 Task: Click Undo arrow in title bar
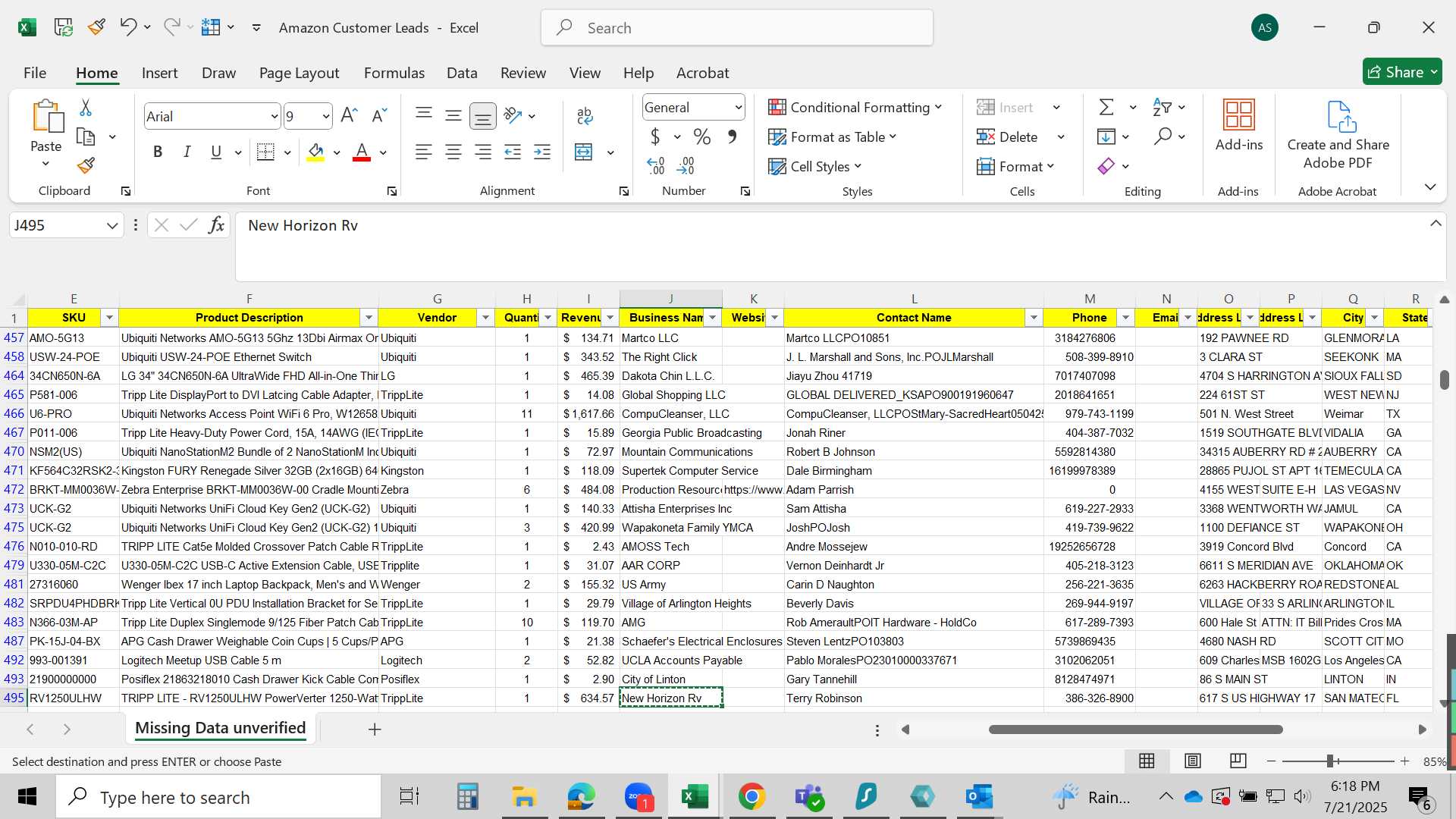click(127, 27)
